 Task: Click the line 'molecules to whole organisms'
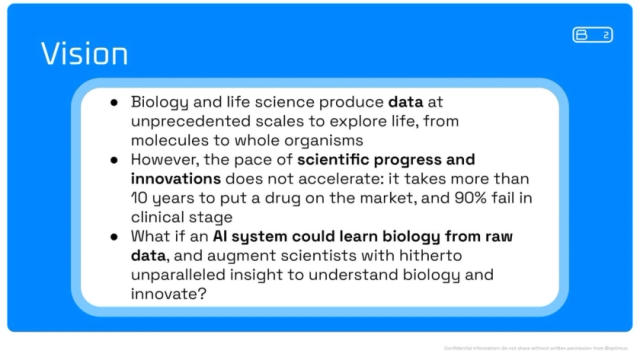click(247, 140)
